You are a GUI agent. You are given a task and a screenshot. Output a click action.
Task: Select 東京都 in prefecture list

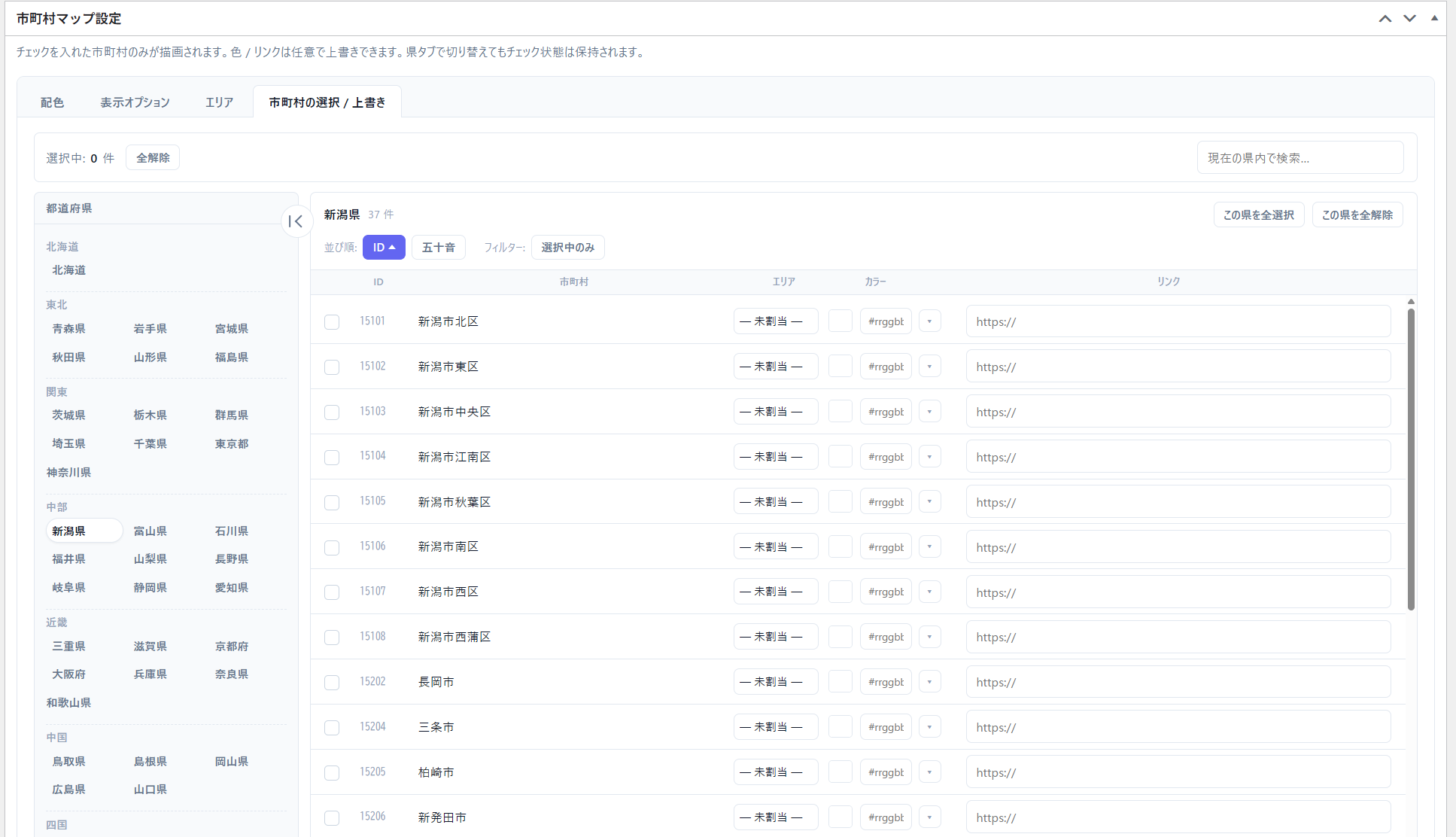(x=232, y=444)
